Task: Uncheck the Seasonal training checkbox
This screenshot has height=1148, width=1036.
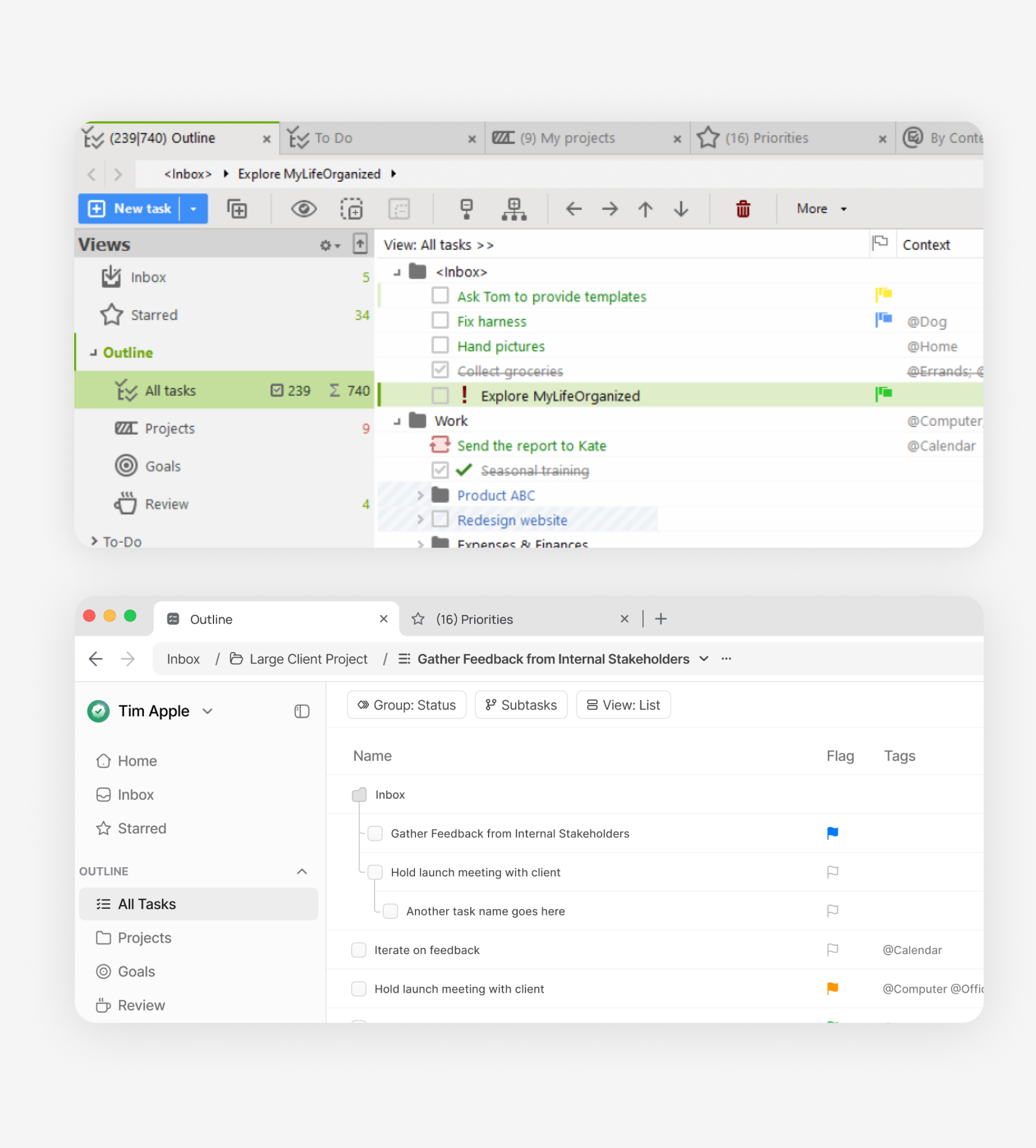Action: tap(440, 470)
